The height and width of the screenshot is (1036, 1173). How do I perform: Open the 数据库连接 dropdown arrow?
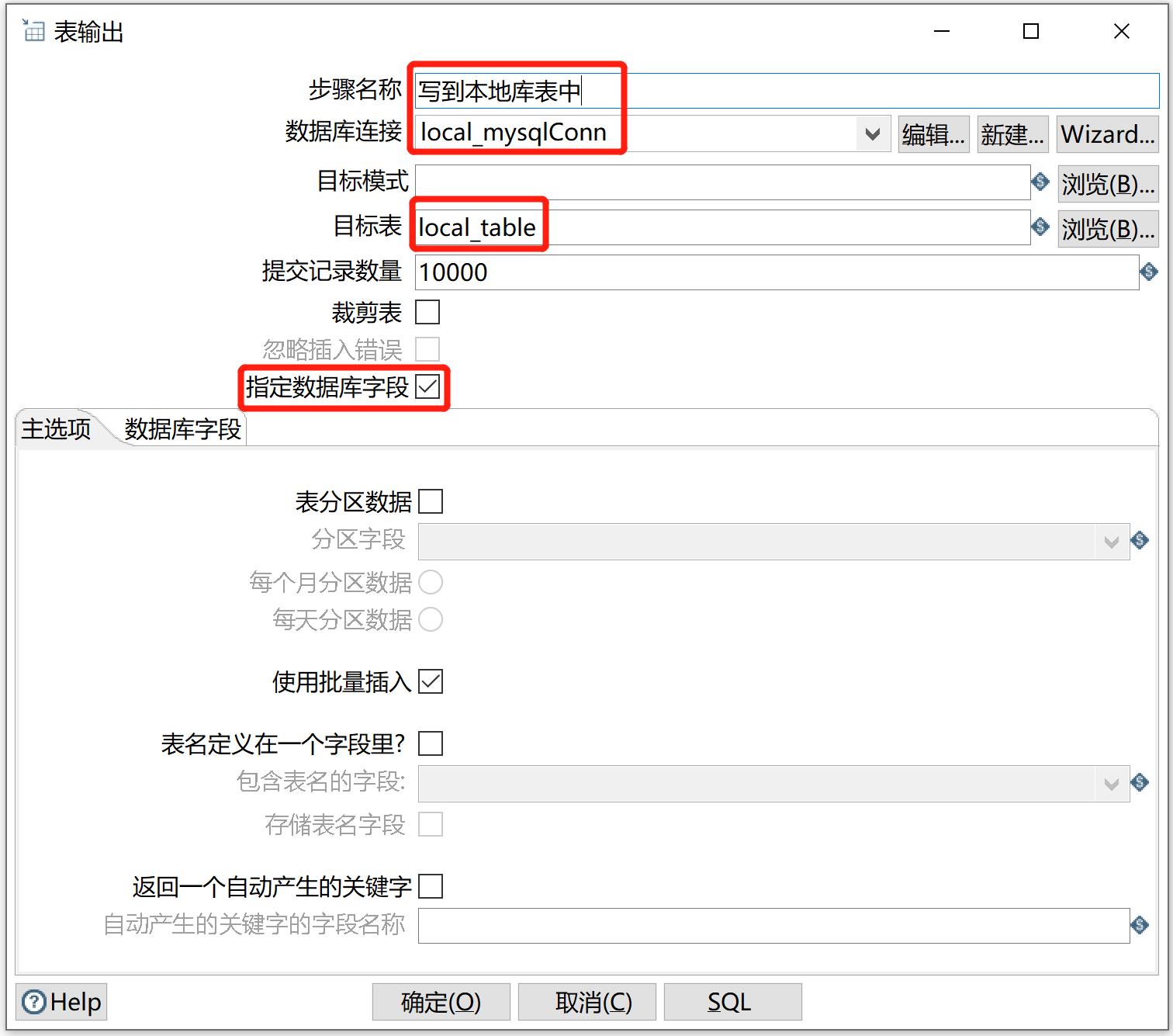click(x=873, y=134)
